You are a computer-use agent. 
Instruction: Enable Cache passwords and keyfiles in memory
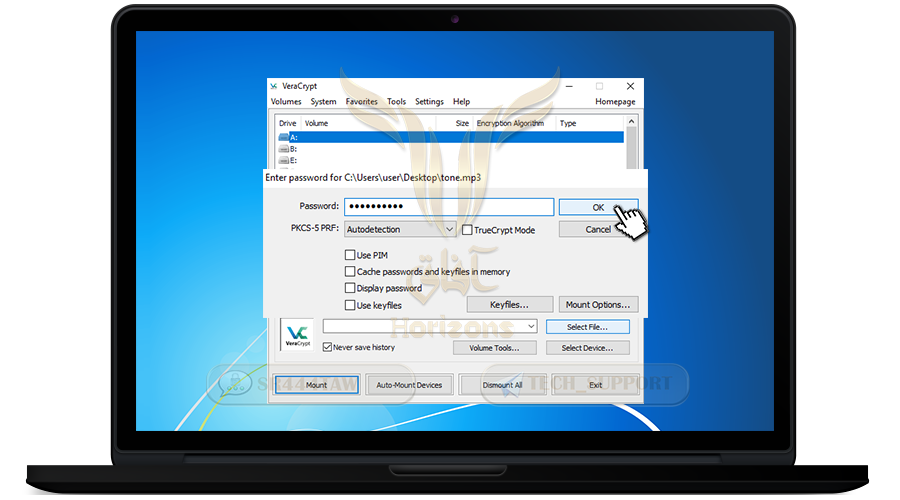pyautogui.click(x=350, y=271)
